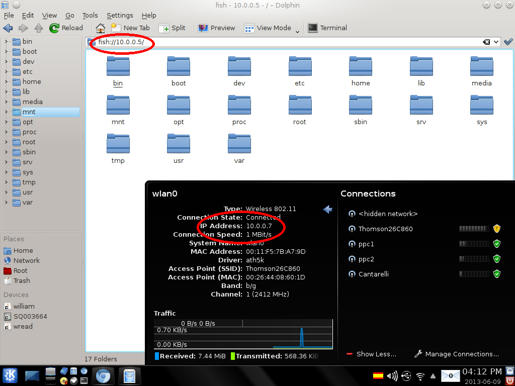515x386 pixels.
Task: Select the tmp folder in main view
Action: pyautogui.click(x=118, y=149)
